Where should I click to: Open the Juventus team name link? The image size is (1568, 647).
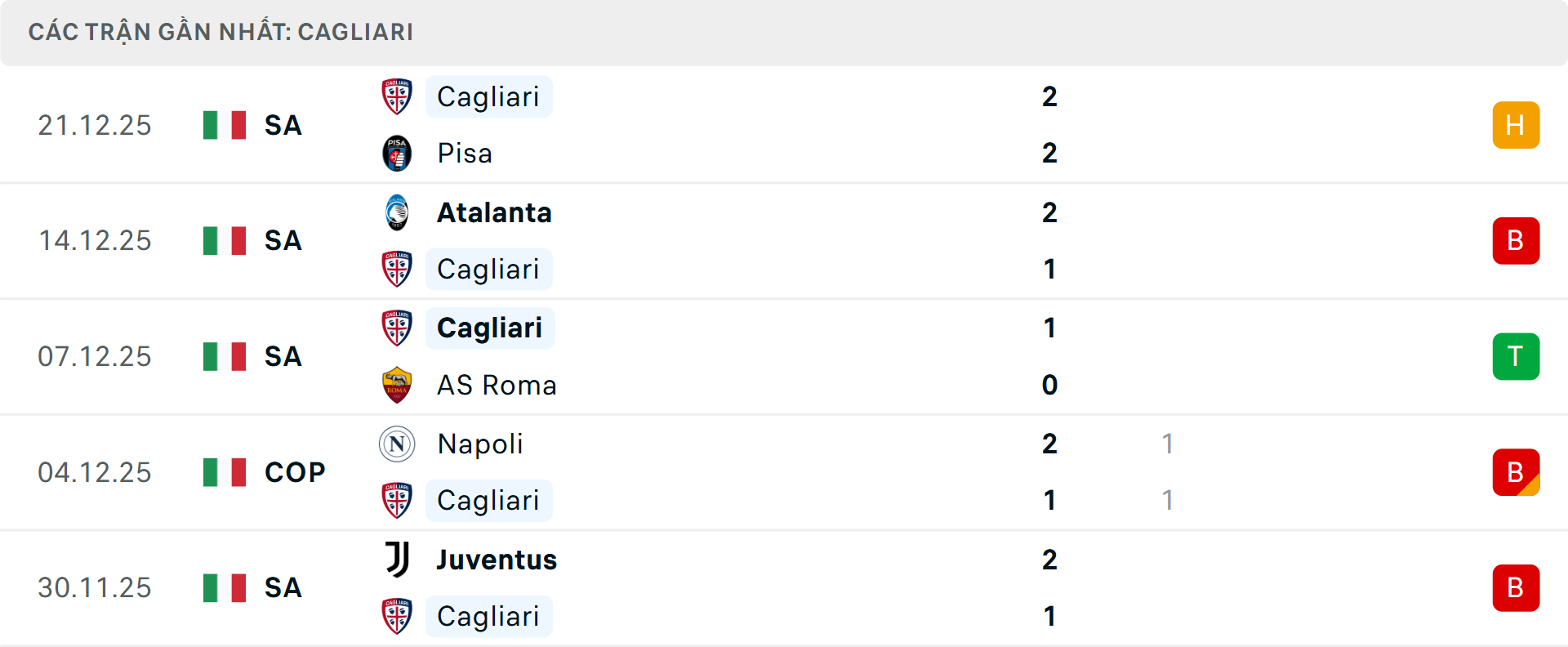pyautogui.click(x=497, y=560)
